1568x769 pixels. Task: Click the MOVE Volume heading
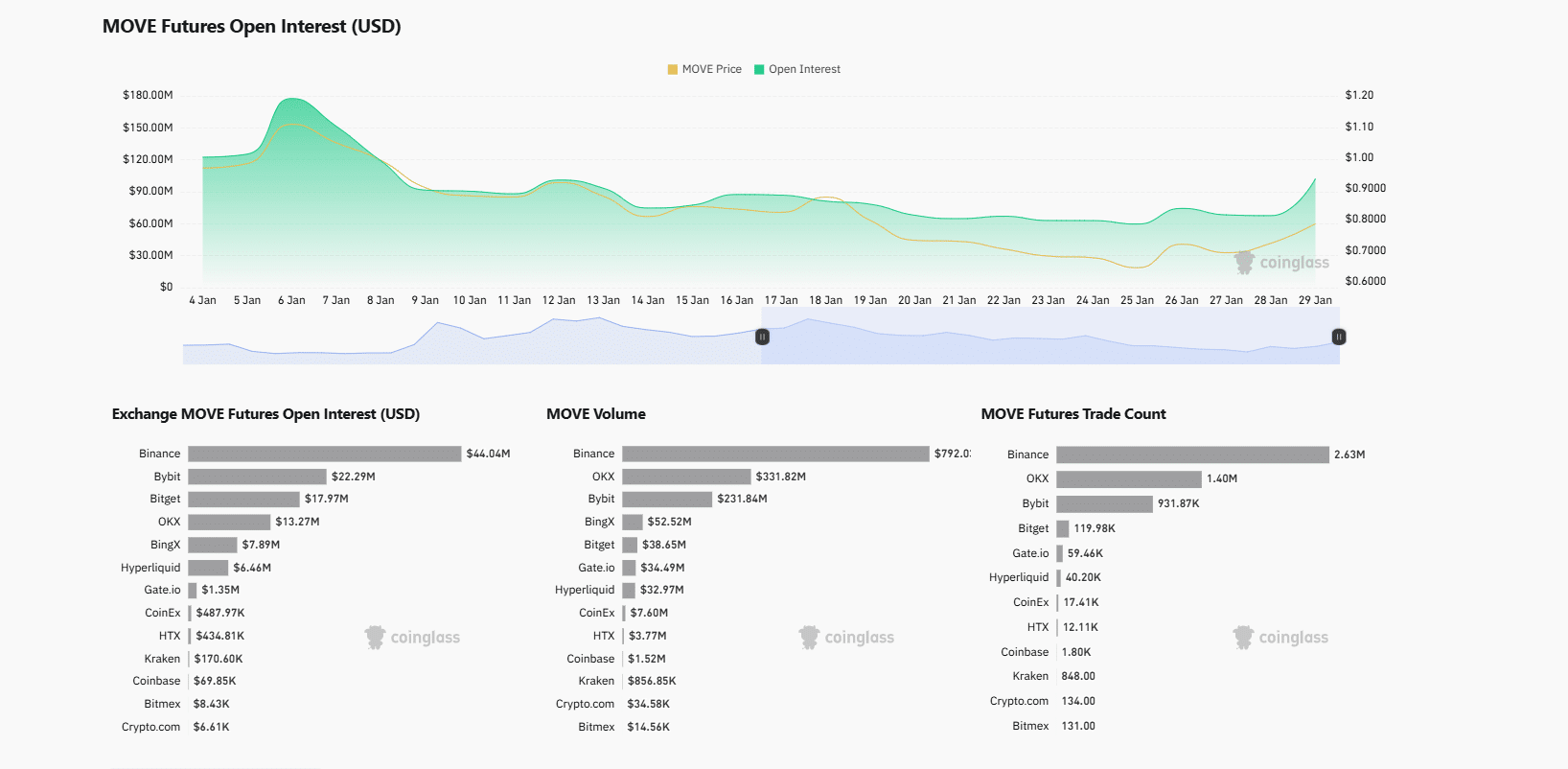[596, 414]
